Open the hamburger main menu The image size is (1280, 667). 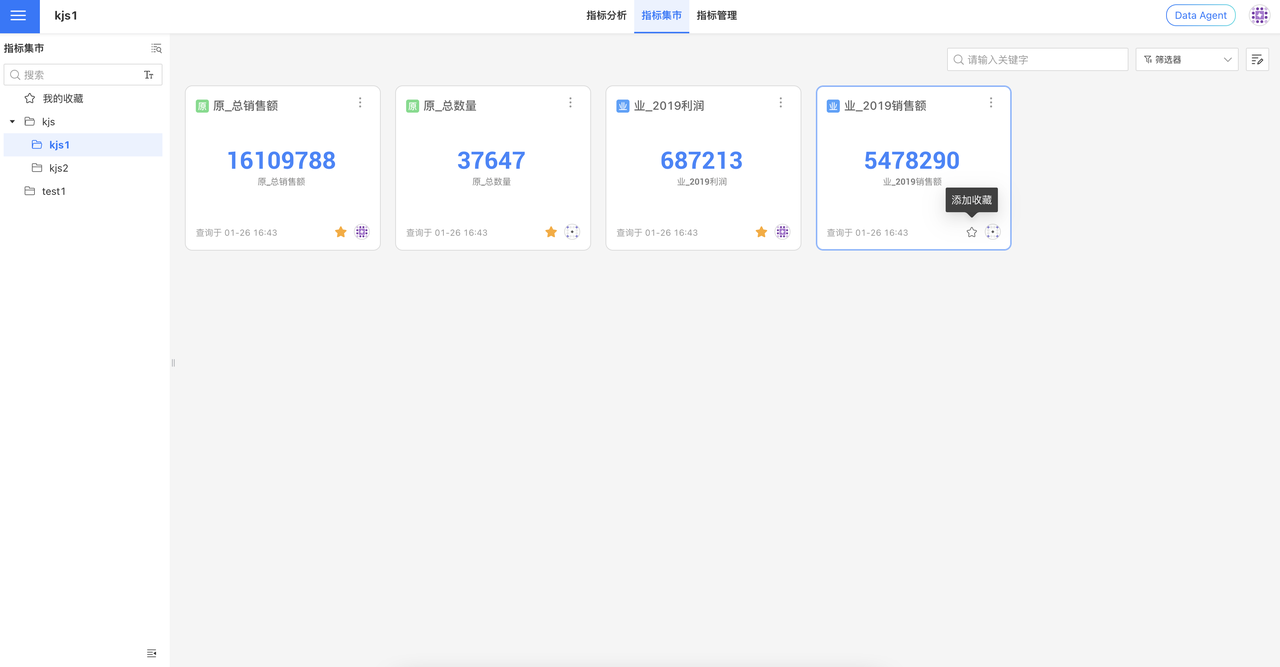click(x=18, y=16)
